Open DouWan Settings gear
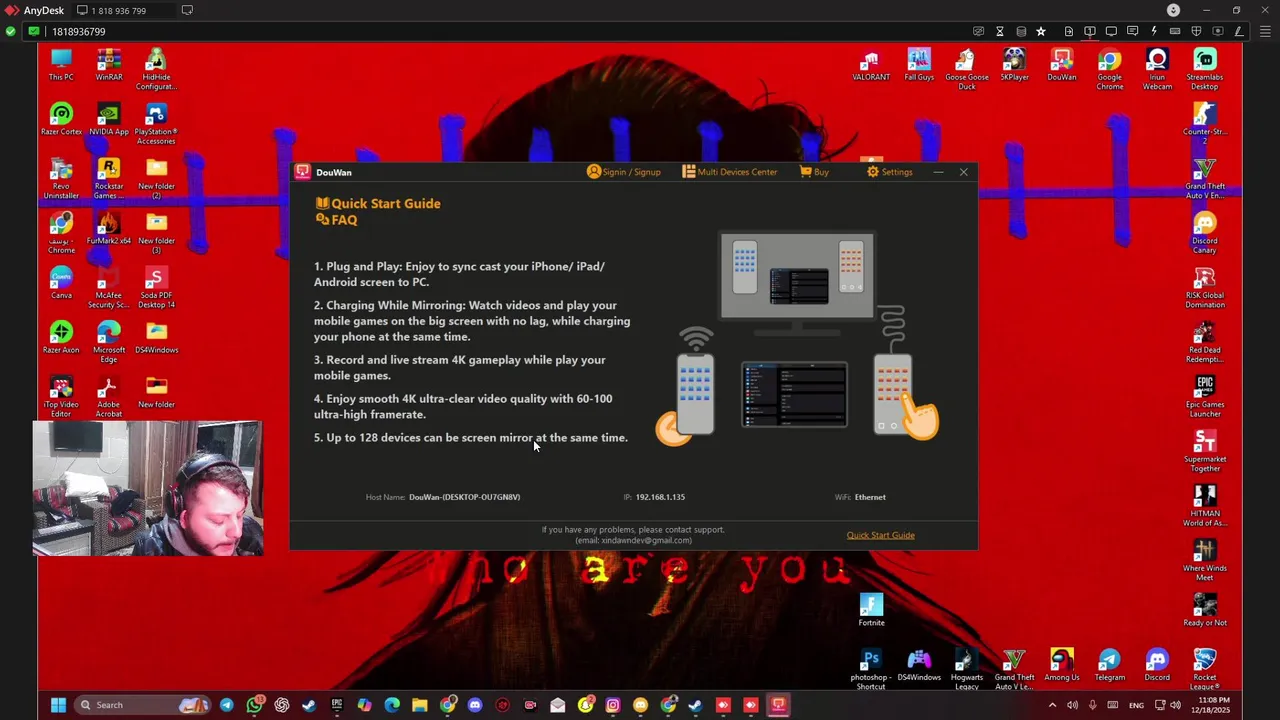This screenshot has height=720, width=1280. click(x=889, y=172)
